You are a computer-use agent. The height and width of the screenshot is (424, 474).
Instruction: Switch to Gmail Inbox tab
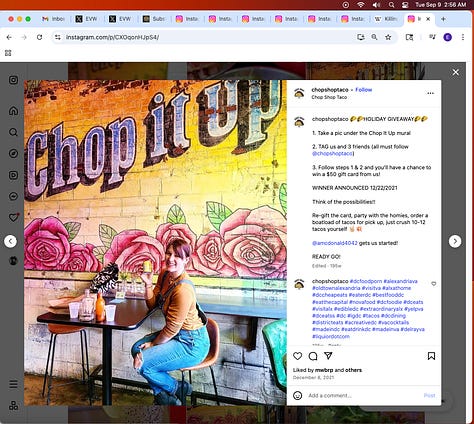pyautogui.click(x=53, y=19)
